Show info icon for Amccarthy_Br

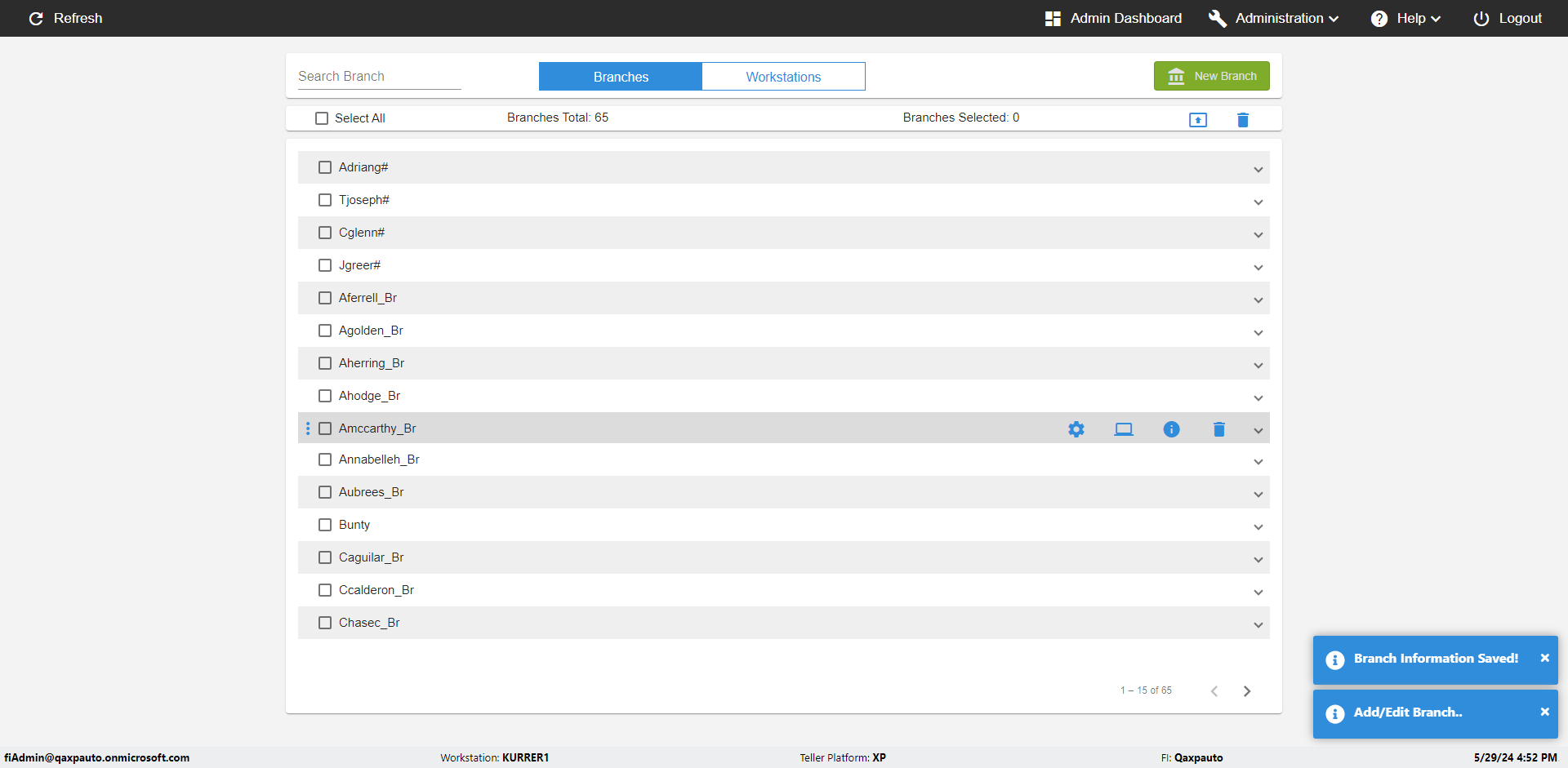pyautogui.click(x=1171, y=428)
